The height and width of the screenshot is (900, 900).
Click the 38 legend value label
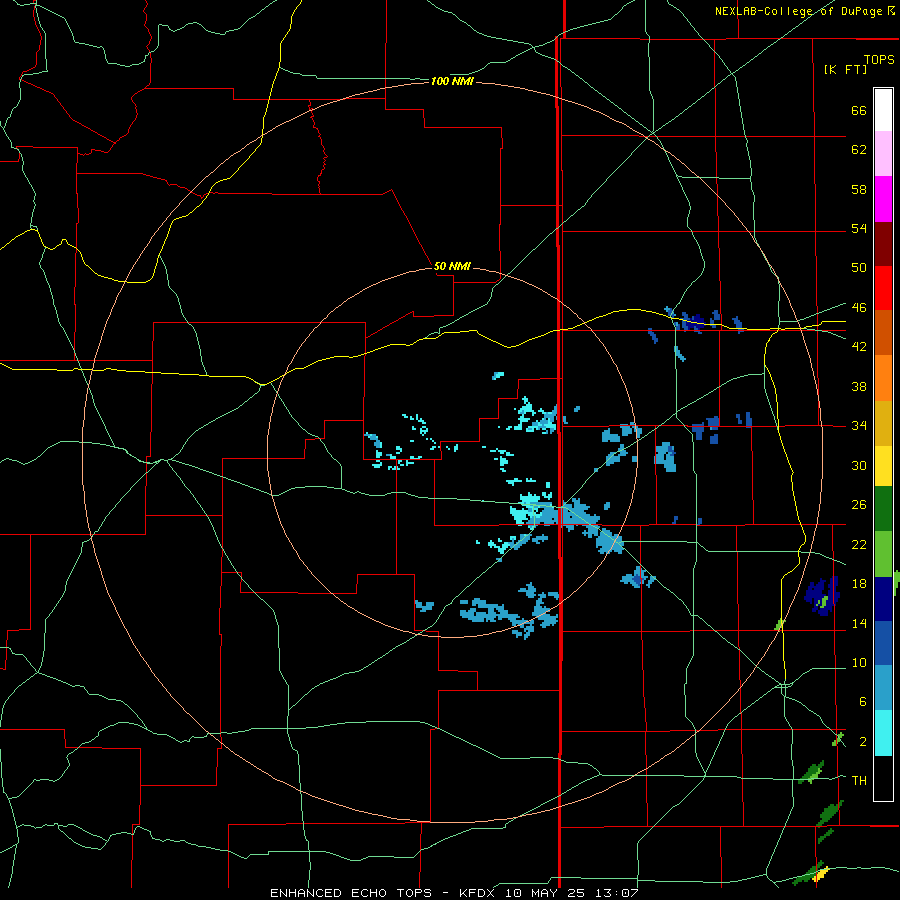[x=859, y=386]
